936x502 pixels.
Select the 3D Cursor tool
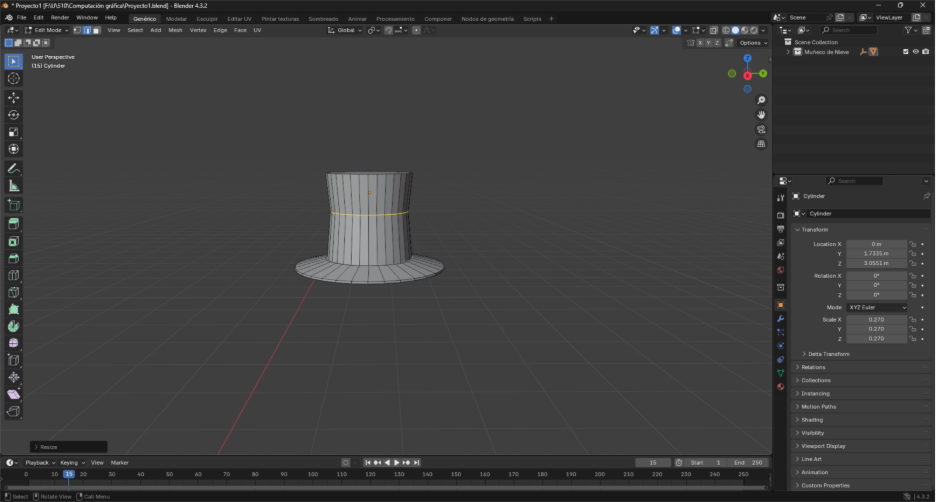pyautogui.click(x=14, y=78)
